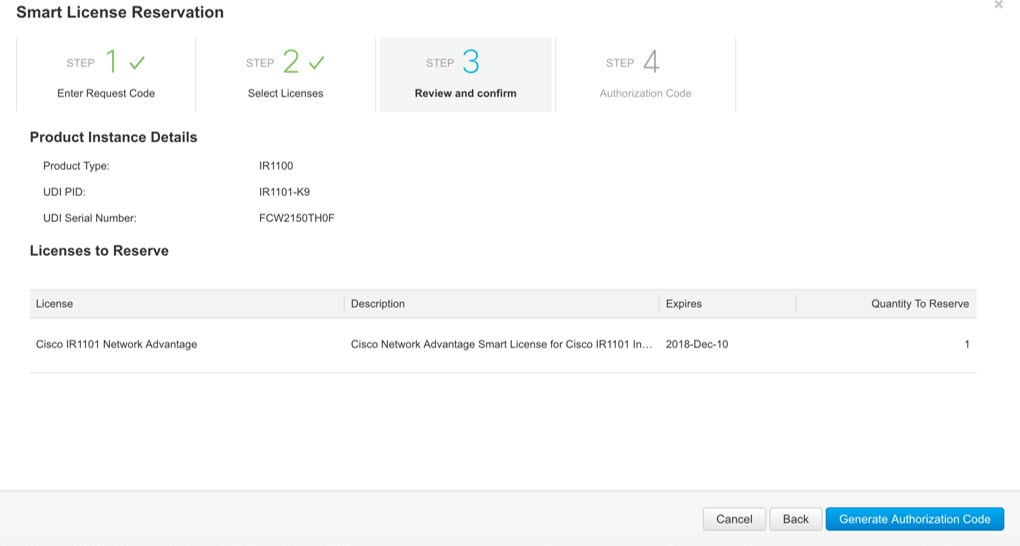Click quantity value 1 in license row
Viewport: 1020px width, 546px height.
pos(967,344)
